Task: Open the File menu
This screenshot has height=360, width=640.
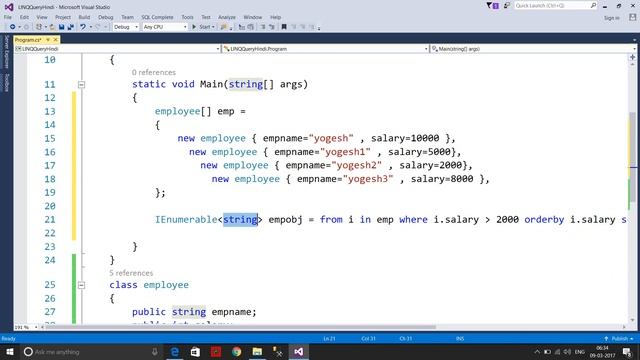Action: [8, 17]
